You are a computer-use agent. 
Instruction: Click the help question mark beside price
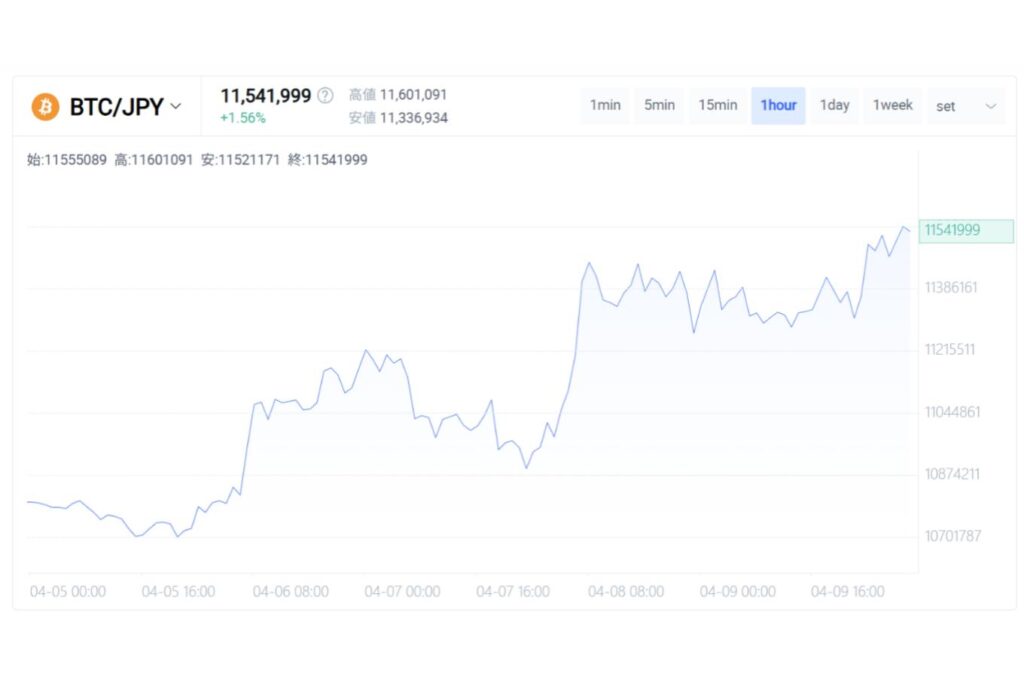[x=325, y=96]
